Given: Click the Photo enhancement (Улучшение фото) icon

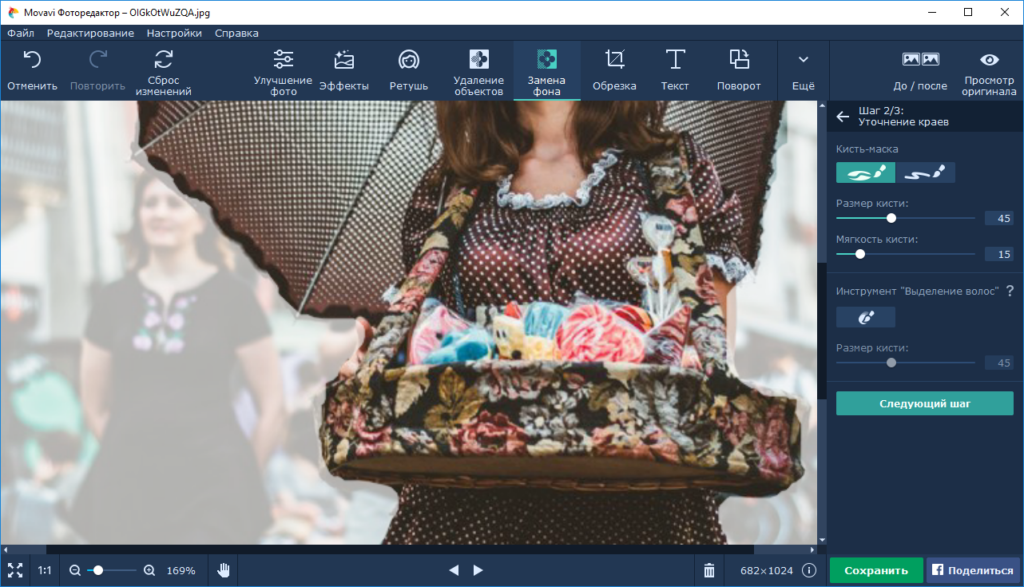Looking at the screenshot, I should pos(283,69).
